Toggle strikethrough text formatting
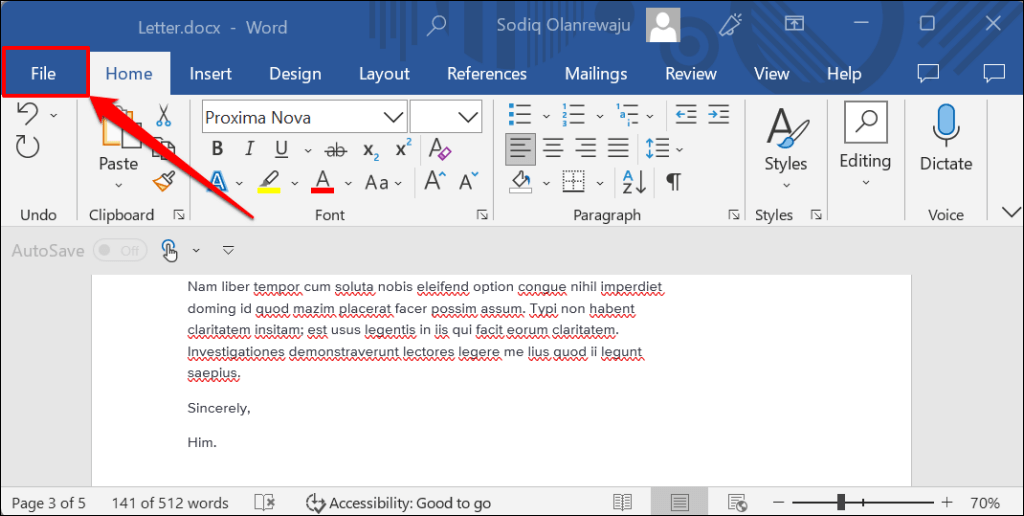The height and width of the screenshot is (516, 1024). pyautogui.click(x=336, y=150)
